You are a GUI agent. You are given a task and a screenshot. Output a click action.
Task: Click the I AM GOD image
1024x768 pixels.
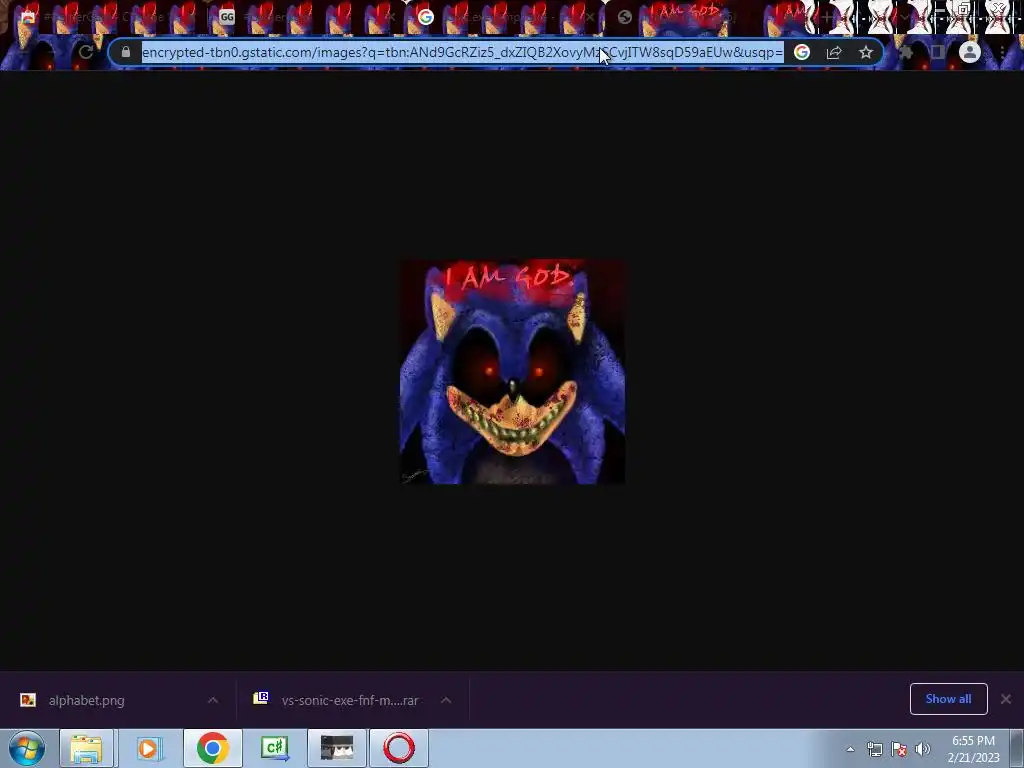point(512,372)
